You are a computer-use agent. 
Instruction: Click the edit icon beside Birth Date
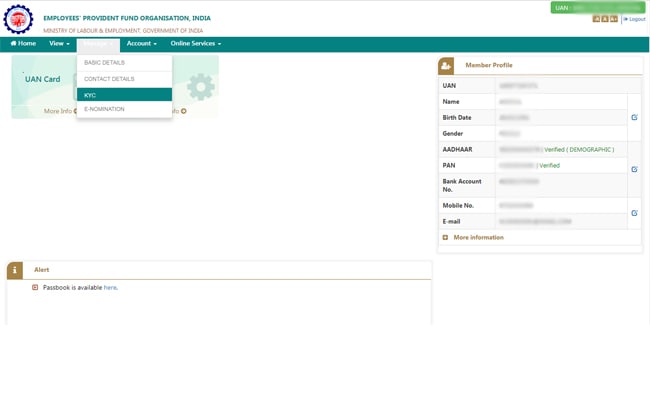point(634,117)
